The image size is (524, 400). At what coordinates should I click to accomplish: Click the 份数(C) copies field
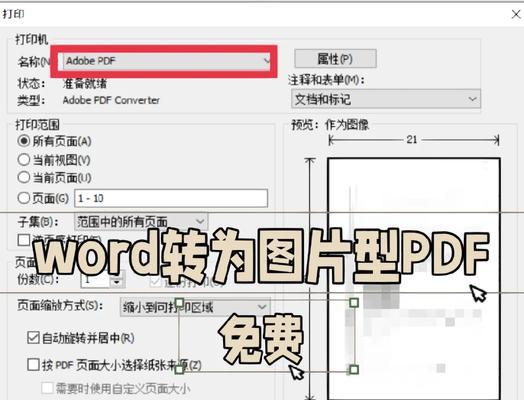pos(96,279)
